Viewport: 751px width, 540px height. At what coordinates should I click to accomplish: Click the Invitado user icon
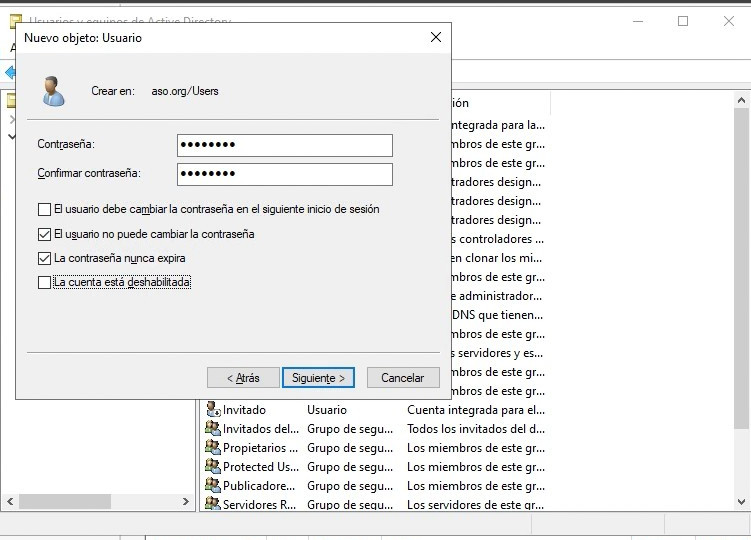coord(212,409)
